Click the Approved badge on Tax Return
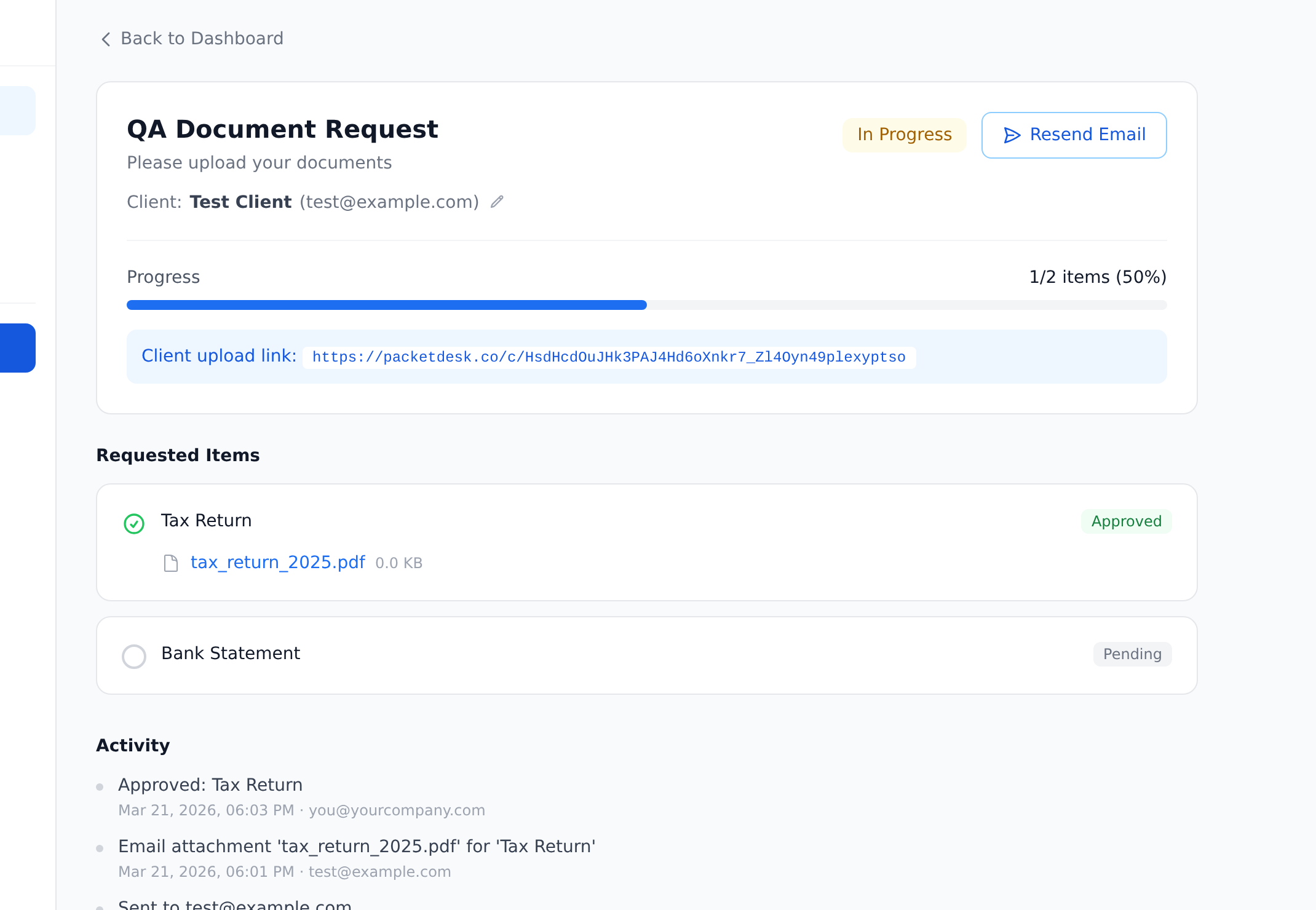 pos(1126,521)
